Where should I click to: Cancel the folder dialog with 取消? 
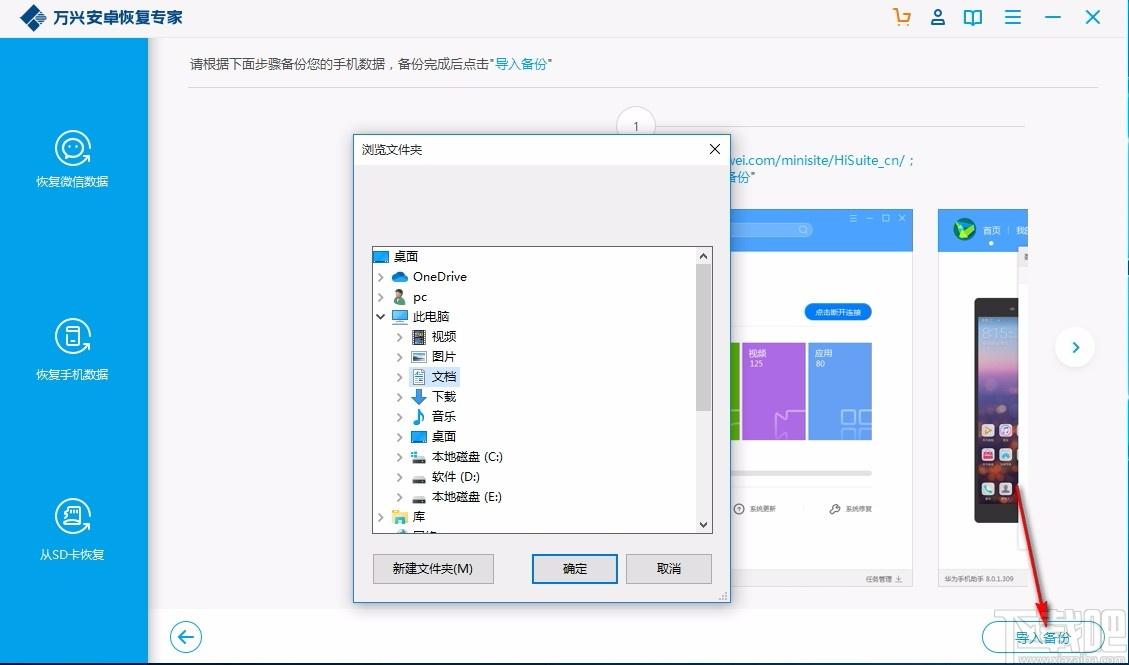point(668,569)
